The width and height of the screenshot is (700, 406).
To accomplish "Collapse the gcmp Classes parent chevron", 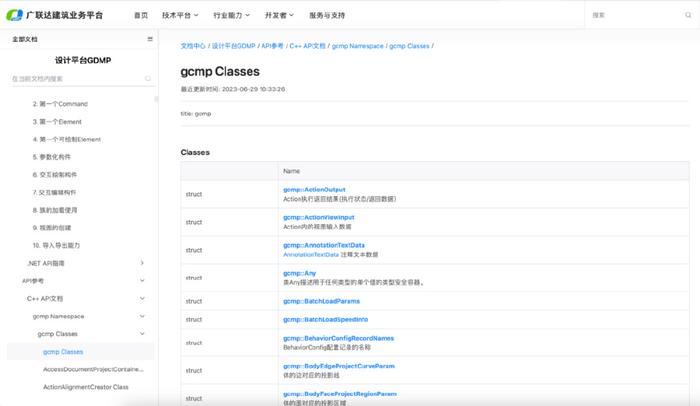I will 142,334.
